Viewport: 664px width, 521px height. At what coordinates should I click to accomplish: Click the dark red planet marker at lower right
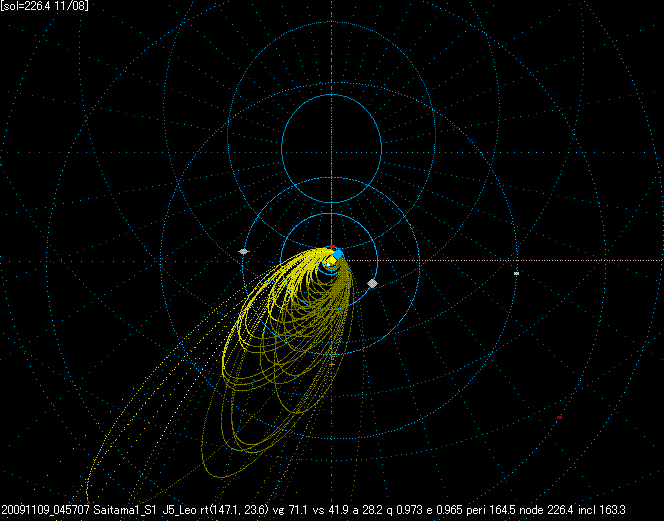click(559, 418)
